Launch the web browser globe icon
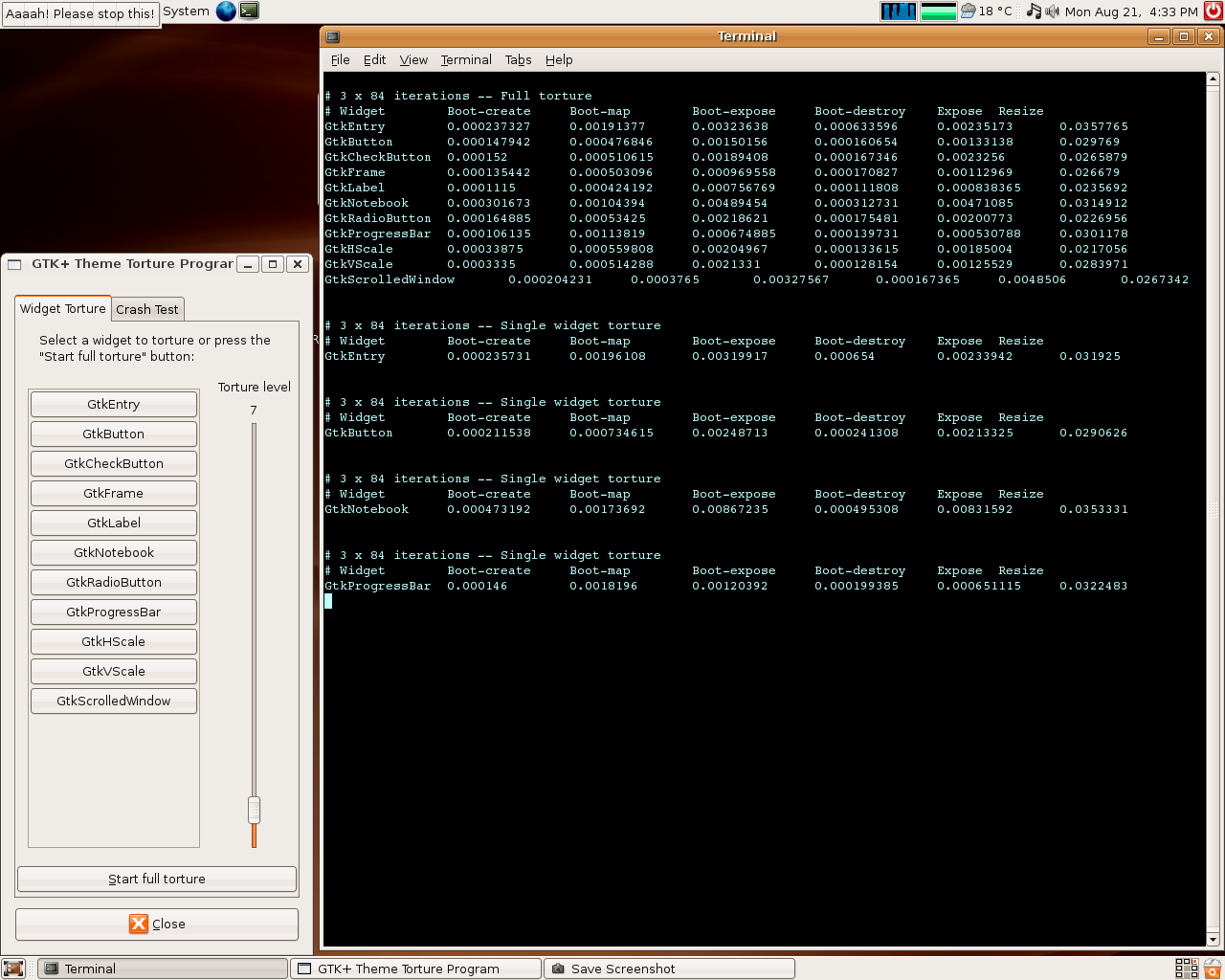This screenshot has height=980, width=1225. [226, 11]
